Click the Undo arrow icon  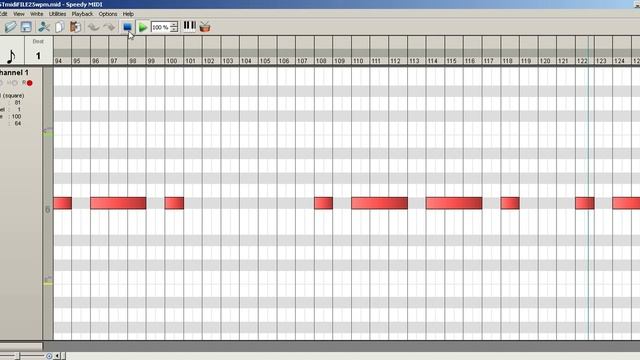[x=94, y=27]
